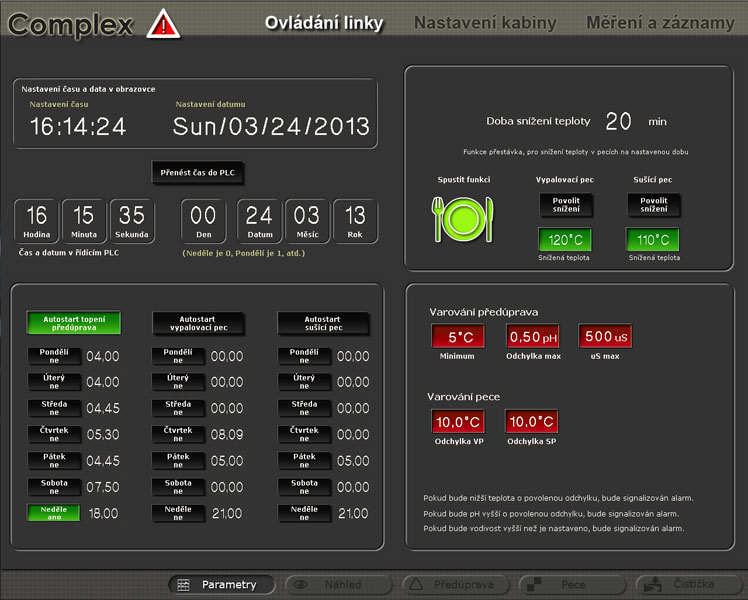Enable Povolit snížení for Vypalovací pec
748x600 pixels.
(565, 205)
